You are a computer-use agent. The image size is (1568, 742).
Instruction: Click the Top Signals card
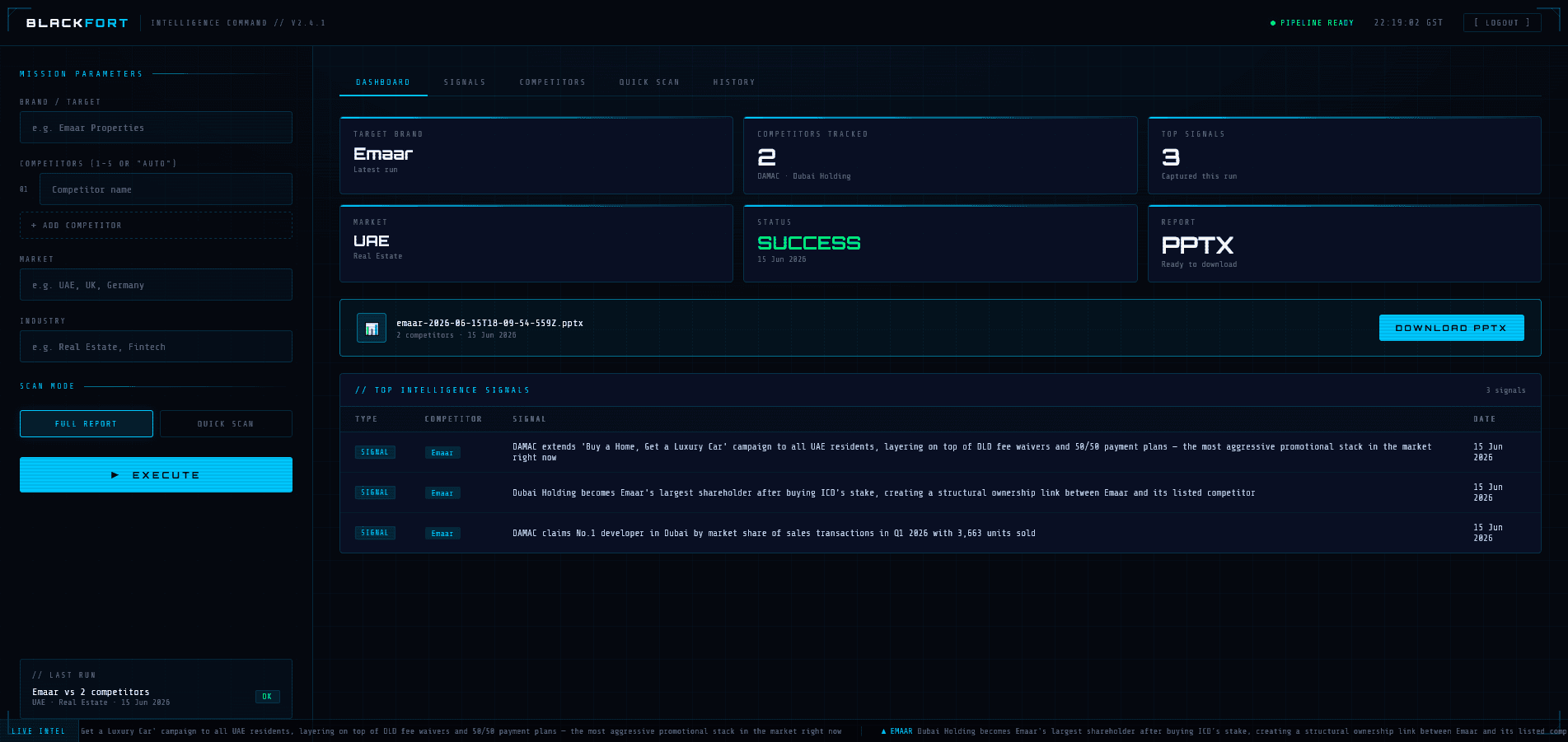1344,155
